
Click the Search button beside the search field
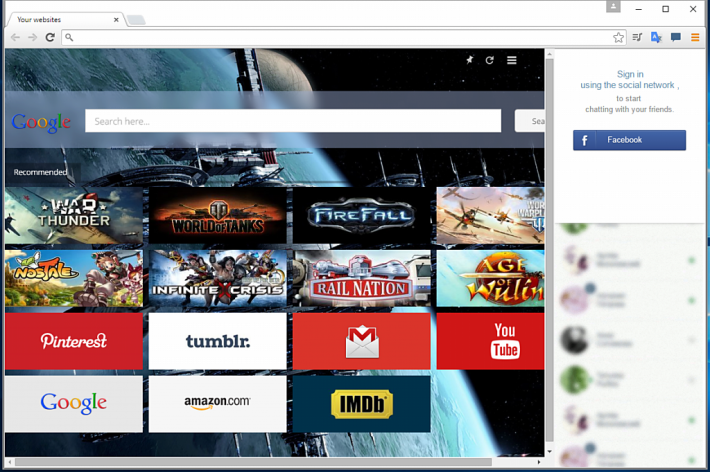530,121
